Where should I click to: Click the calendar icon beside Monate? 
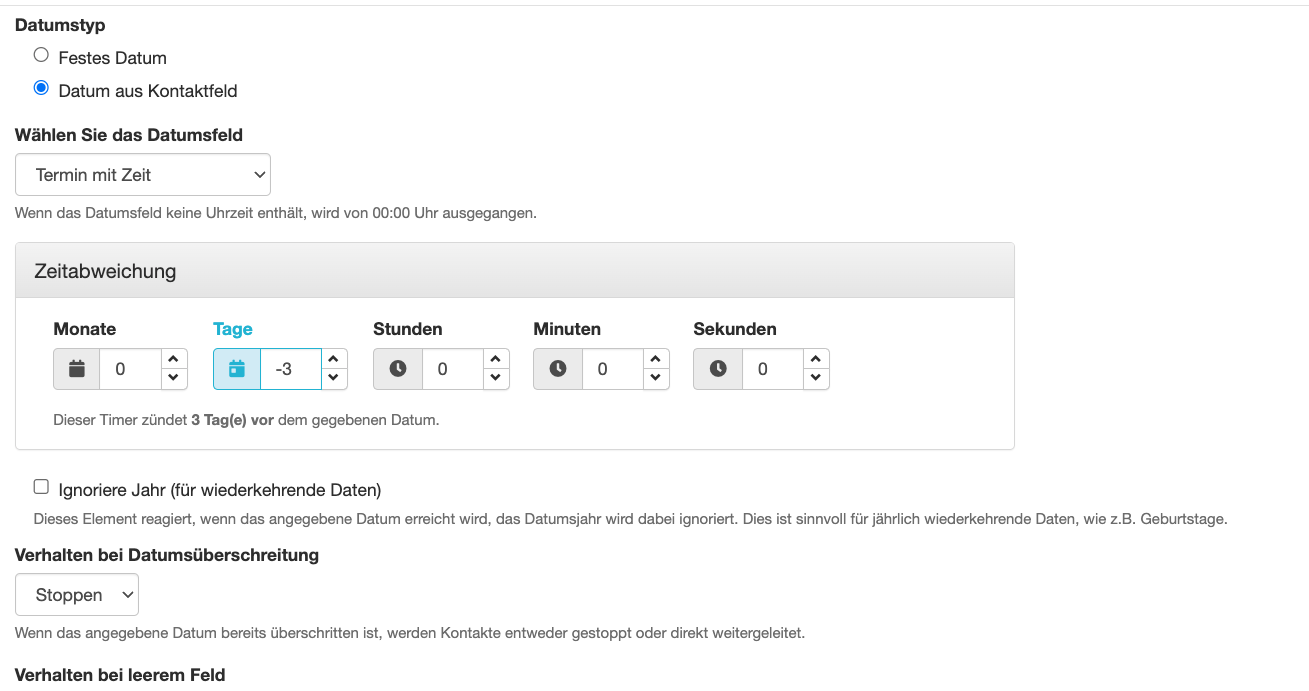coord(75,369)
